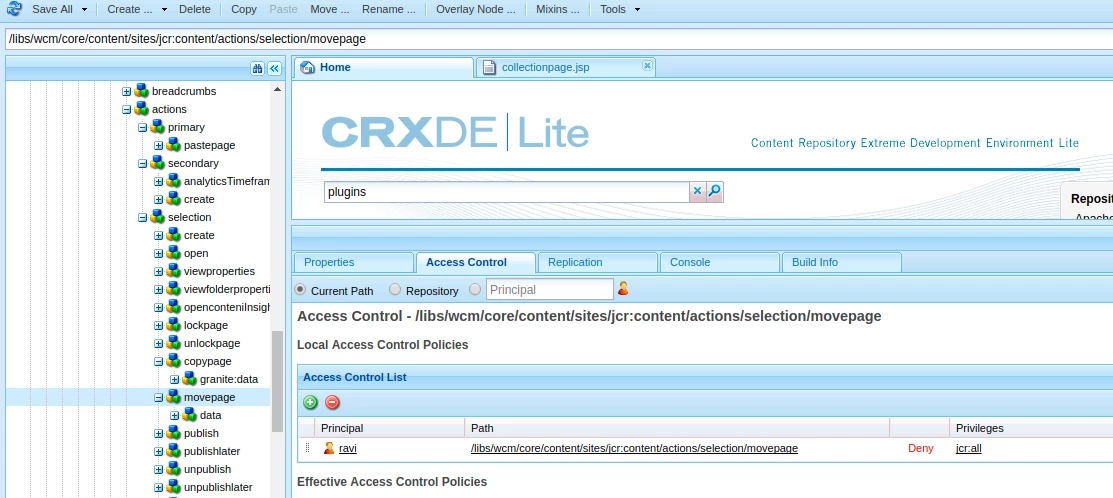1113x498 pixels.
Task: Click the ravi user icon in the ACL row
Action: pos(329,448)
